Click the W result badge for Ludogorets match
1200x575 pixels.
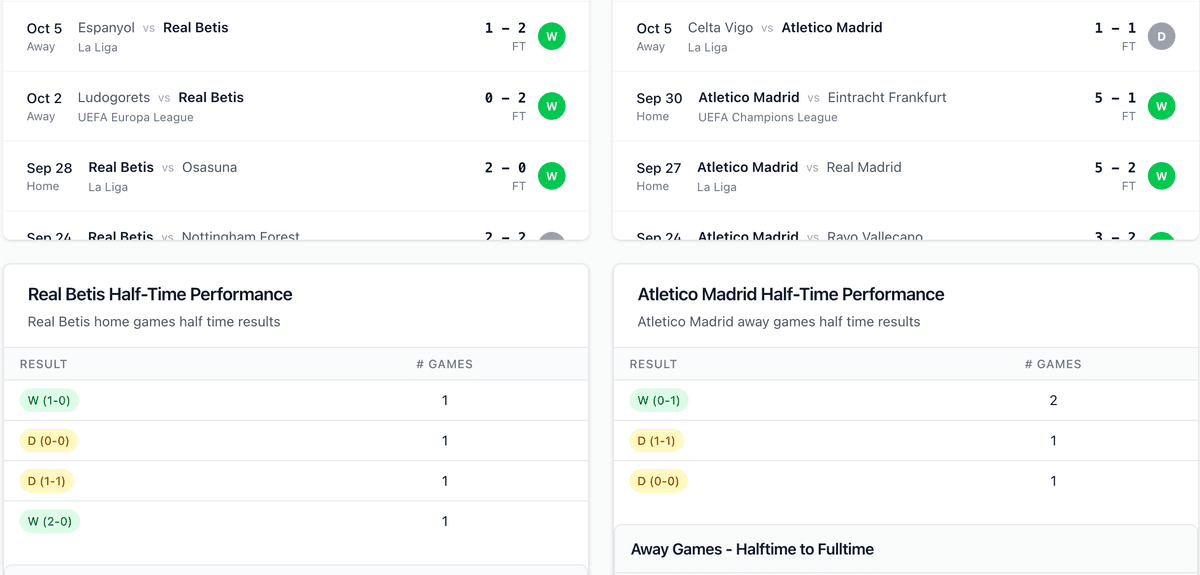coord(551,106)
